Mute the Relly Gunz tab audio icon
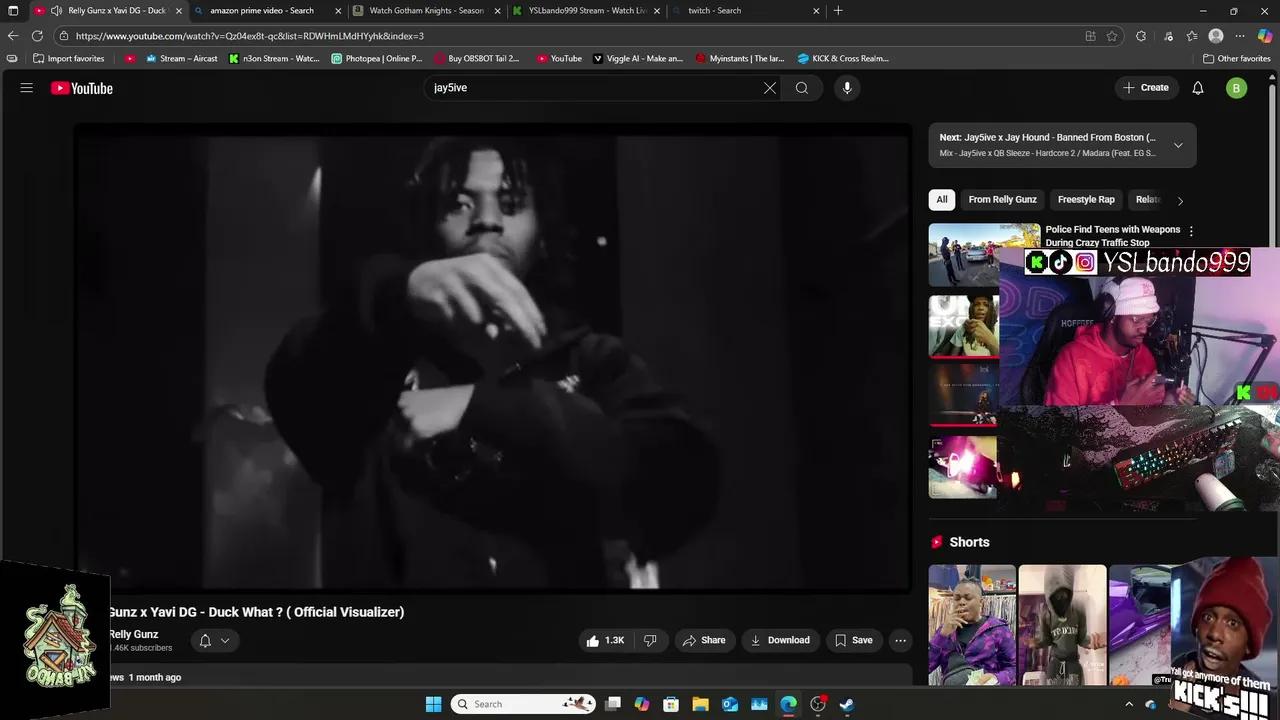Viewport: 1280px width, 720px height. [56, 11]
